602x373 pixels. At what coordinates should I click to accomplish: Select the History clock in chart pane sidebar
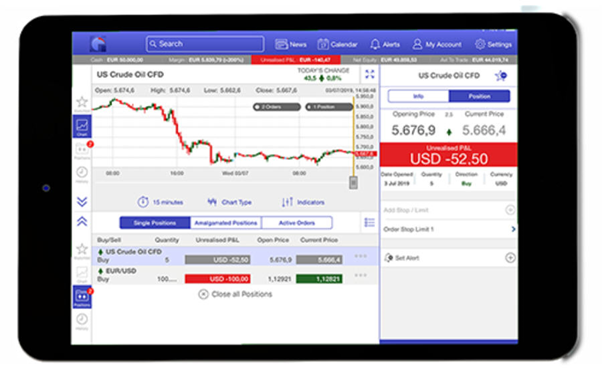point(82,174)
